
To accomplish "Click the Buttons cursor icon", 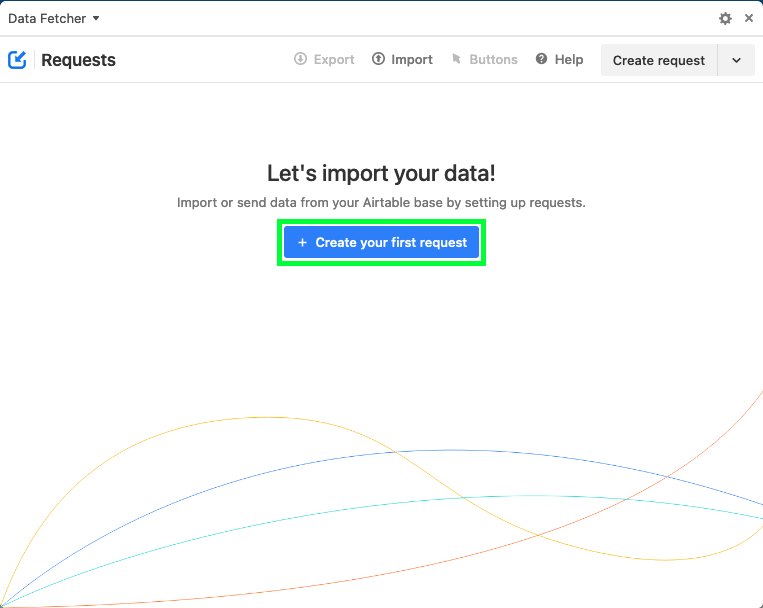I will 456,59.
